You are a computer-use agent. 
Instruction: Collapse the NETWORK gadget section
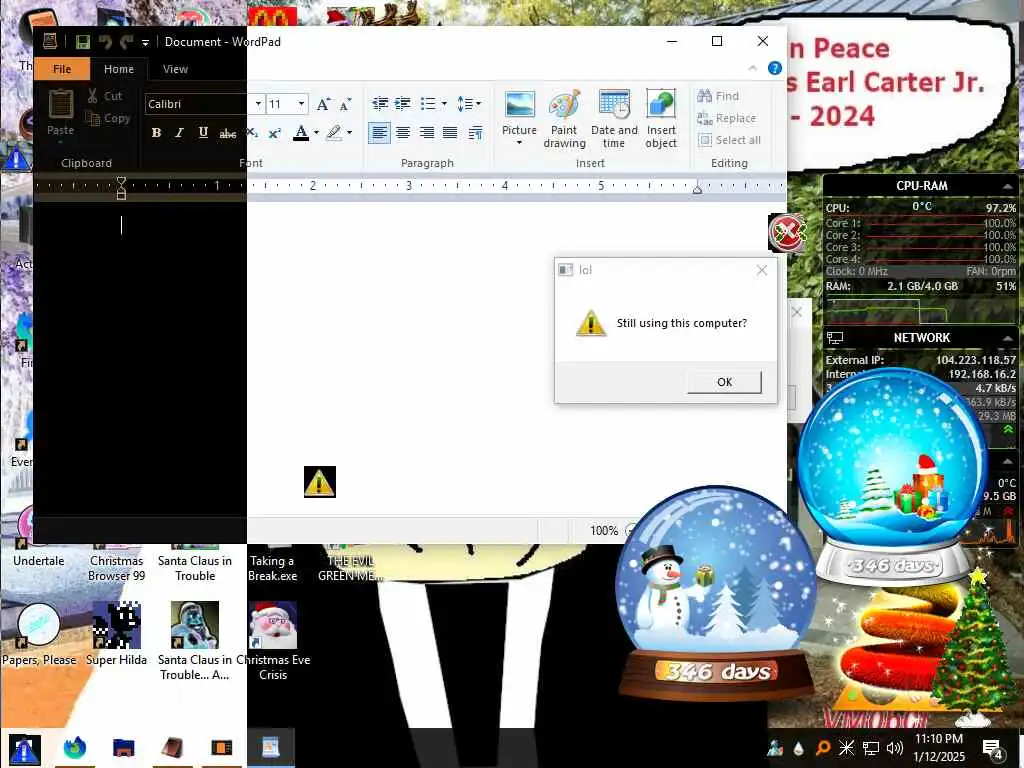[x=1008, y=338]
